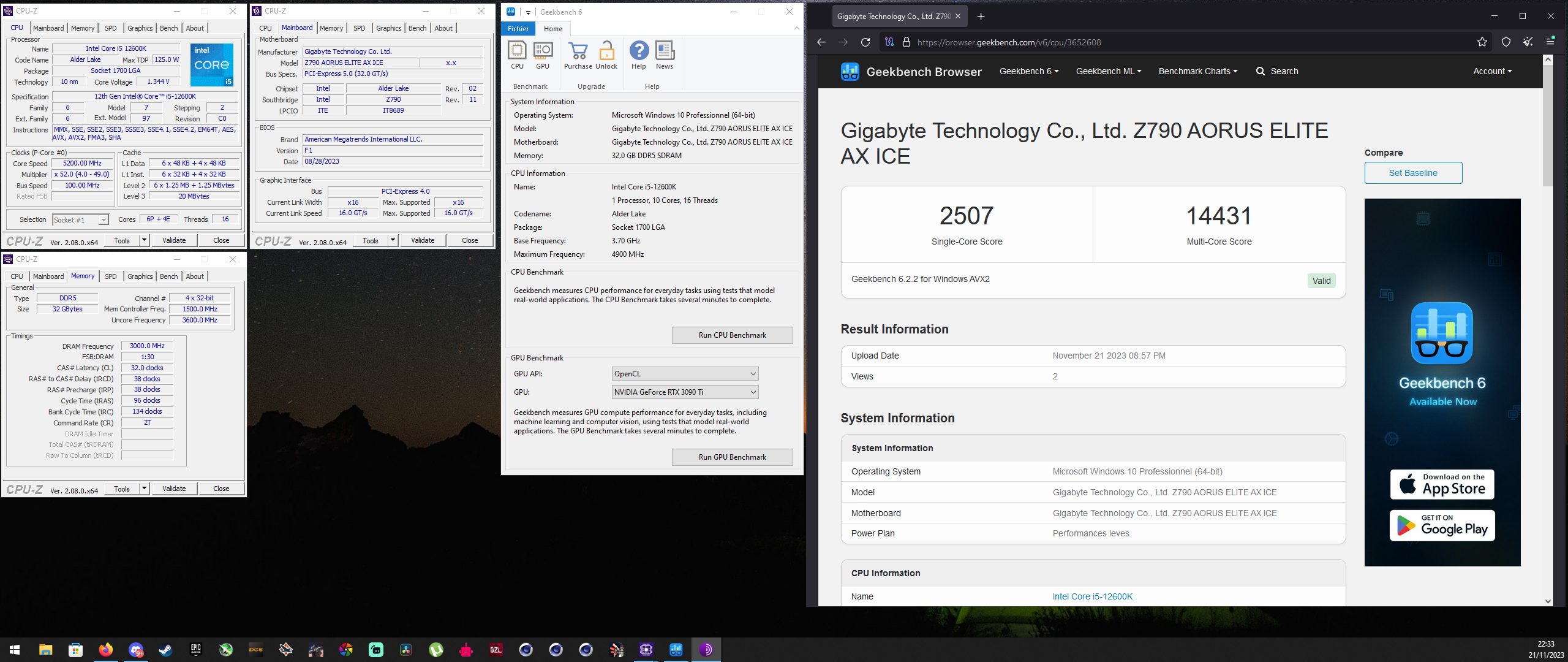Click Set Baseline button

(1413, 173)
